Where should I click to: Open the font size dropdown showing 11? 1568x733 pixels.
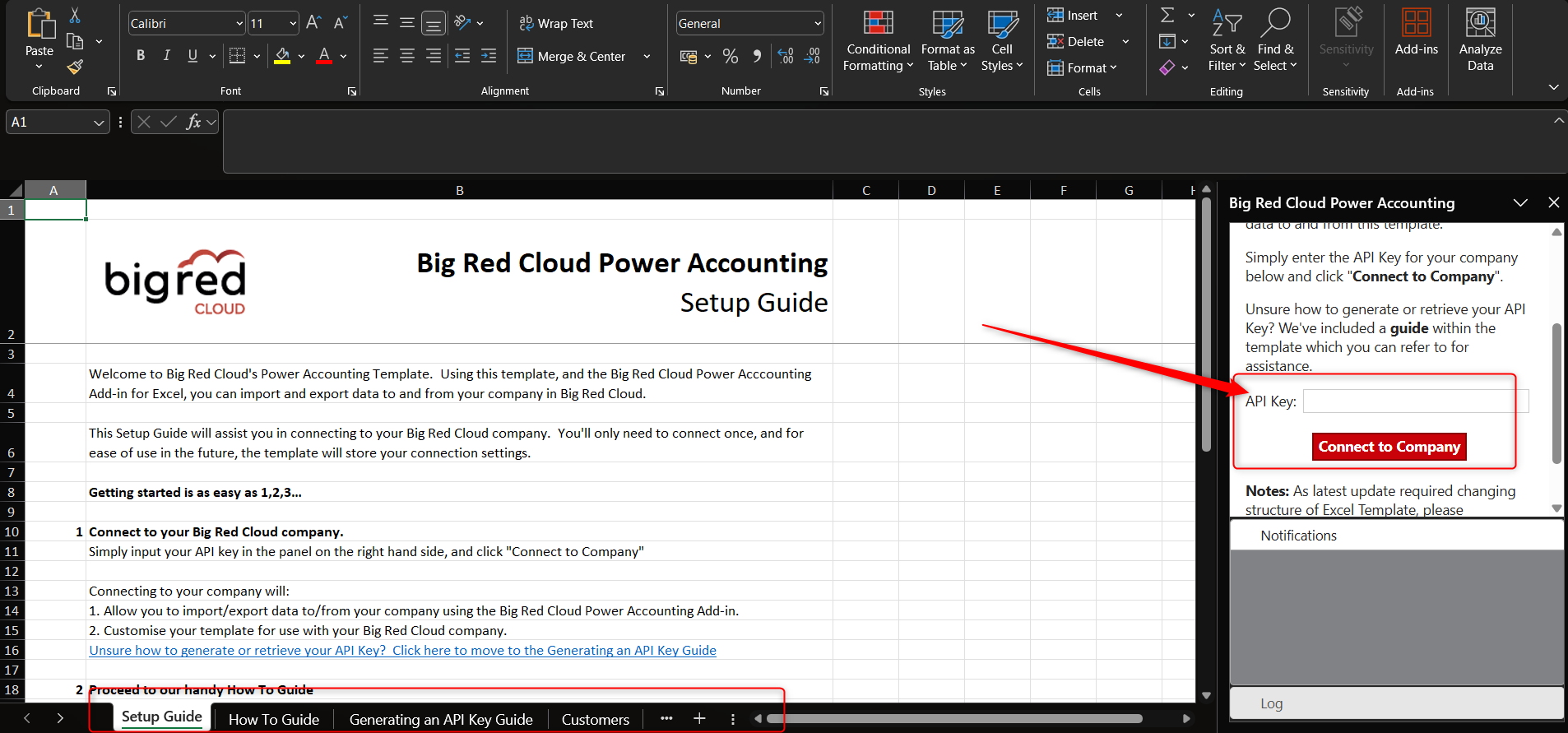293,24
